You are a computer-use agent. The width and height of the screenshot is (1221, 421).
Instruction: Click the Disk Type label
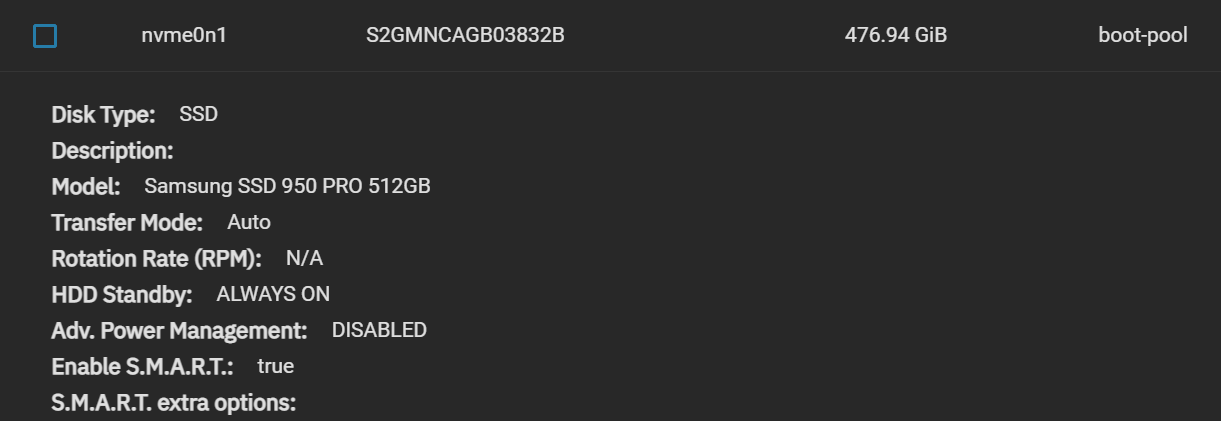[104, 115]
